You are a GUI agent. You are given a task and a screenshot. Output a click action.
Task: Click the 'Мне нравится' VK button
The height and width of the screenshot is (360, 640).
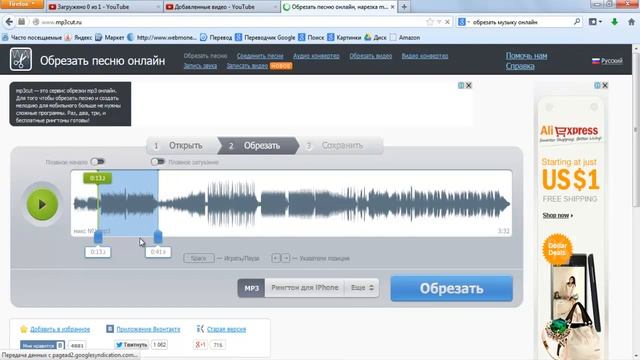[42, 345]
